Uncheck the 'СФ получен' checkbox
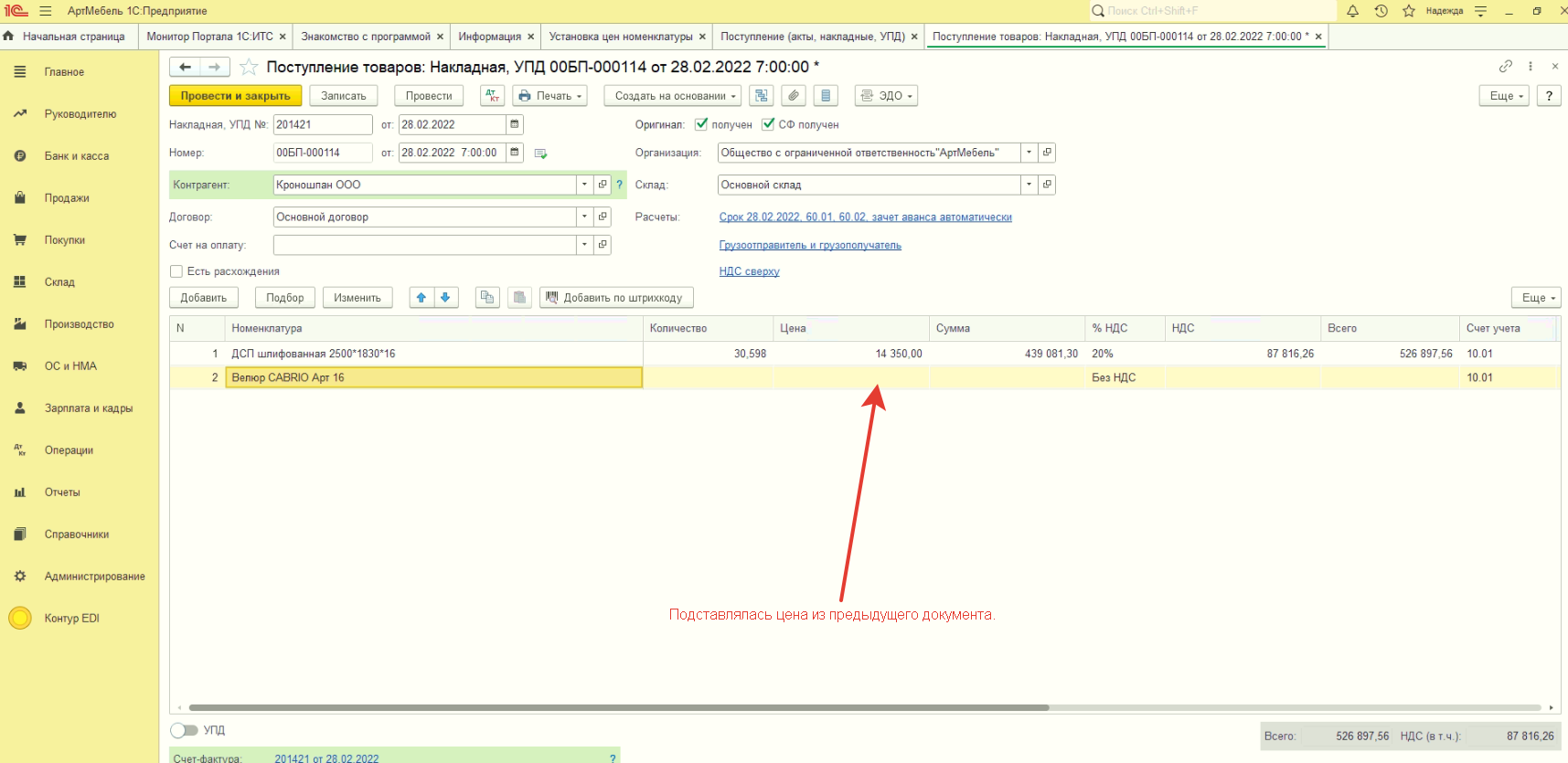This screenshot has height=763, width=1568. [768, 124]
